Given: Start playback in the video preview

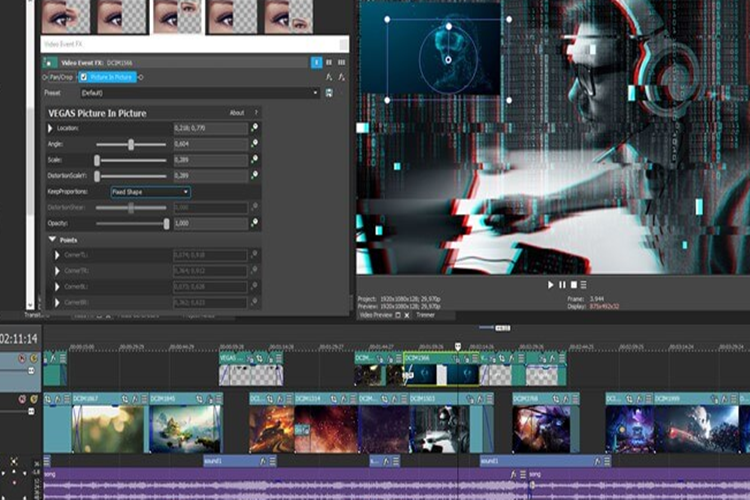Looking at the screenshot, I should pyautogui.click(x=550, y=285).
